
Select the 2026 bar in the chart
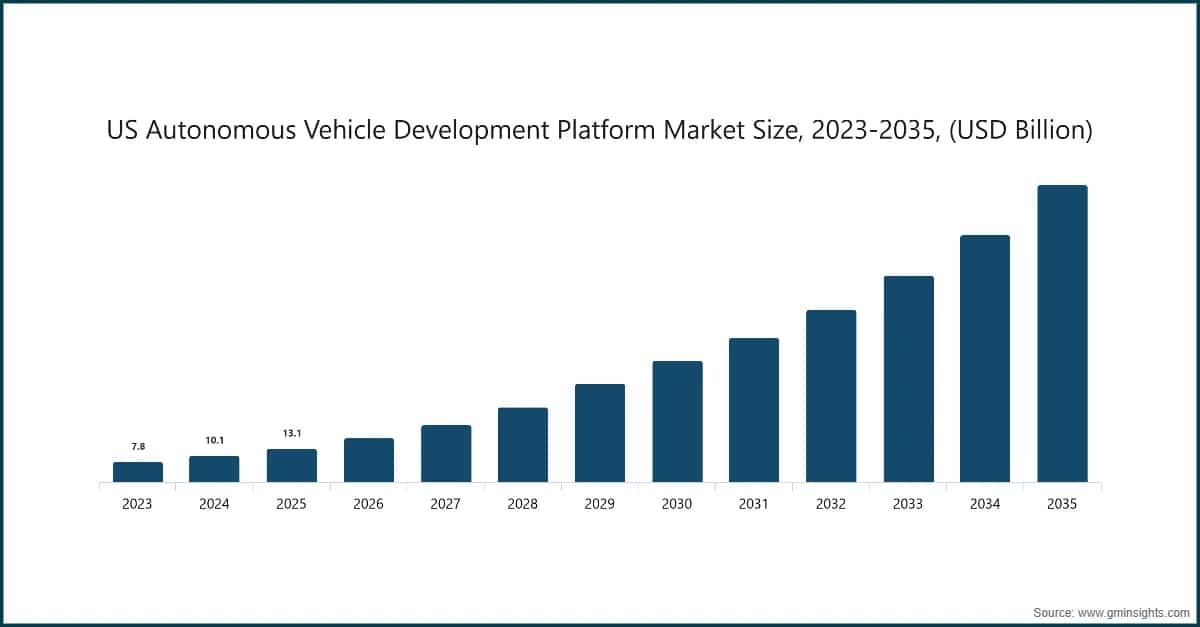368,461
